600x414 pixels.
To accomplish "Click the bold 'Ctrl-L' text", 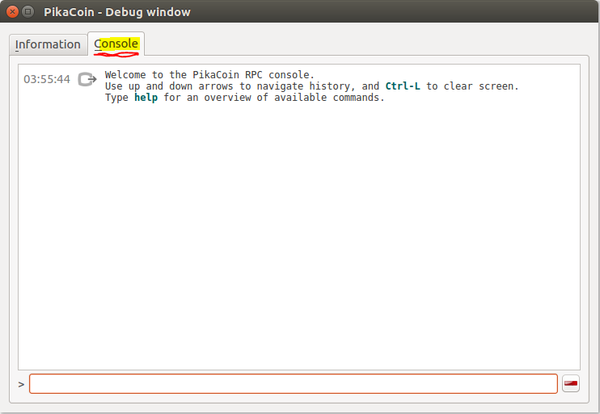I will pyautogui.click(x=403, y=86).
